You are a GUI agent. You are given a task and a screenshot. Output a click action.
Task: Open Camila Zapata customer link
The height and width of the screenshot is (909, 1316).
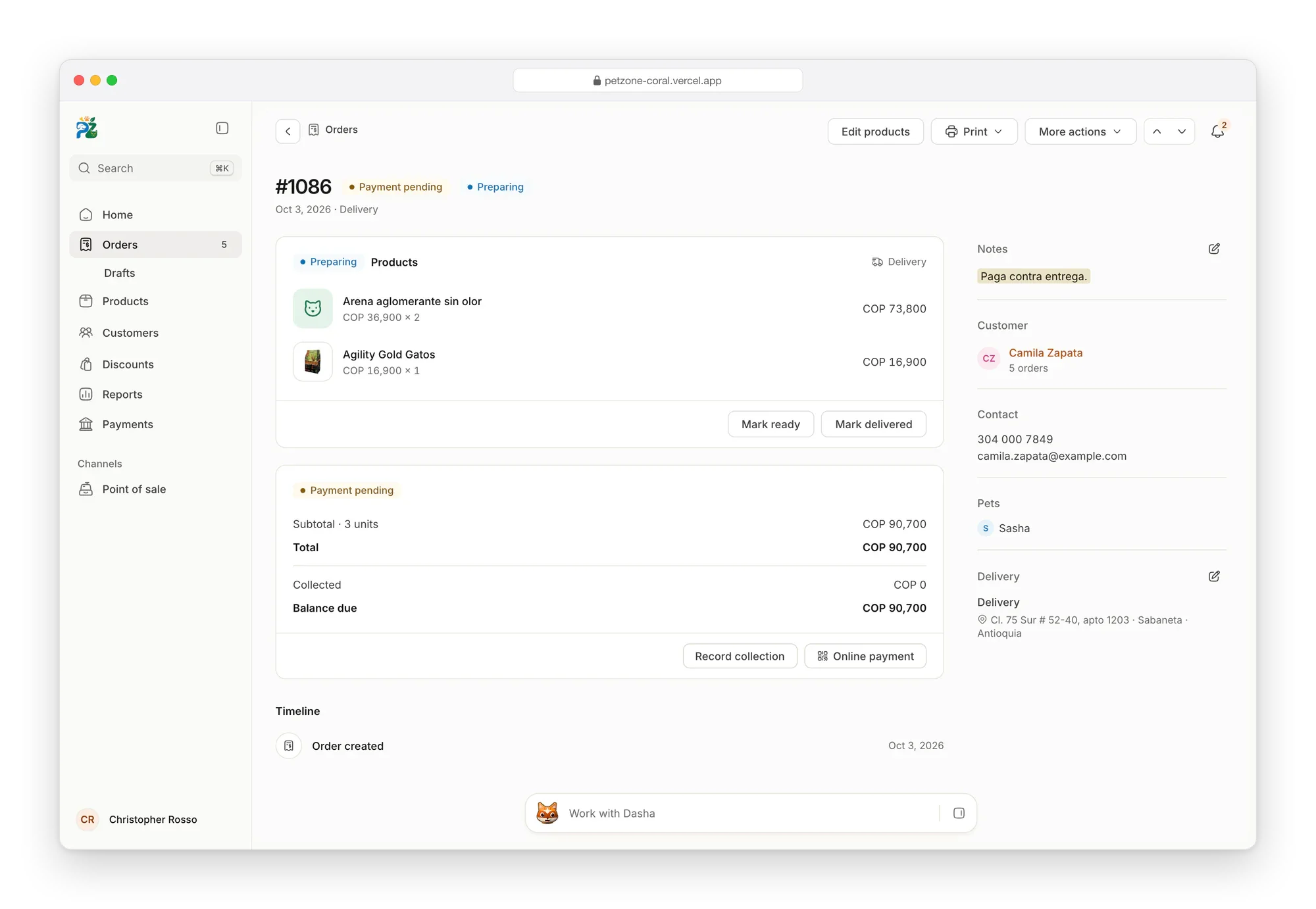click(x=1046, y=353)
